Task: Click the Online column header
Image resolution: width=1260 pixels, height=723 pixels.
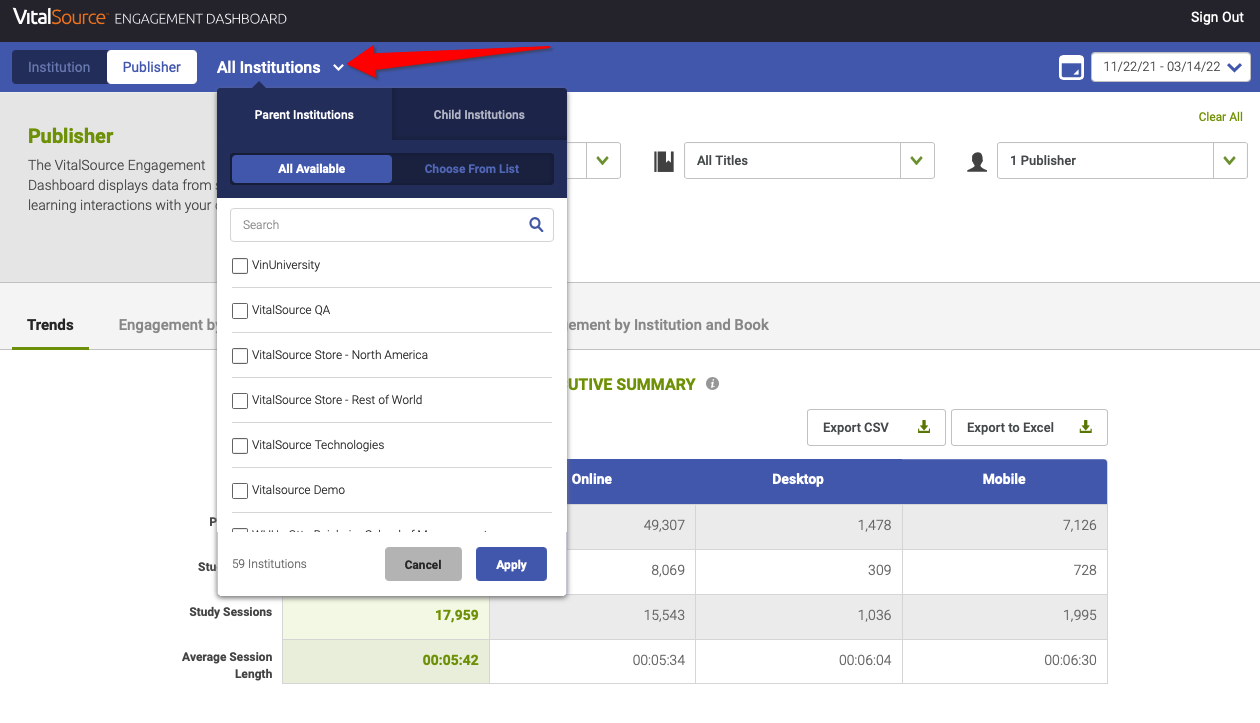Action: (592, 480)
